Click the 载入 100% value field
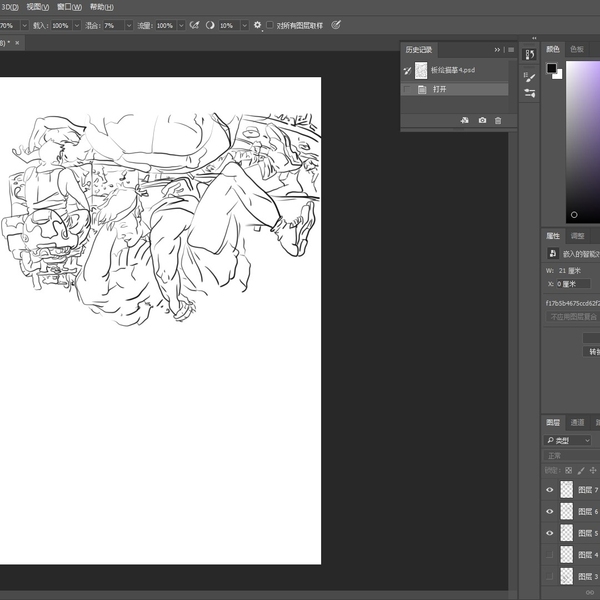The image size is (600, 600). pyautogui.click(x=62, y=25)
